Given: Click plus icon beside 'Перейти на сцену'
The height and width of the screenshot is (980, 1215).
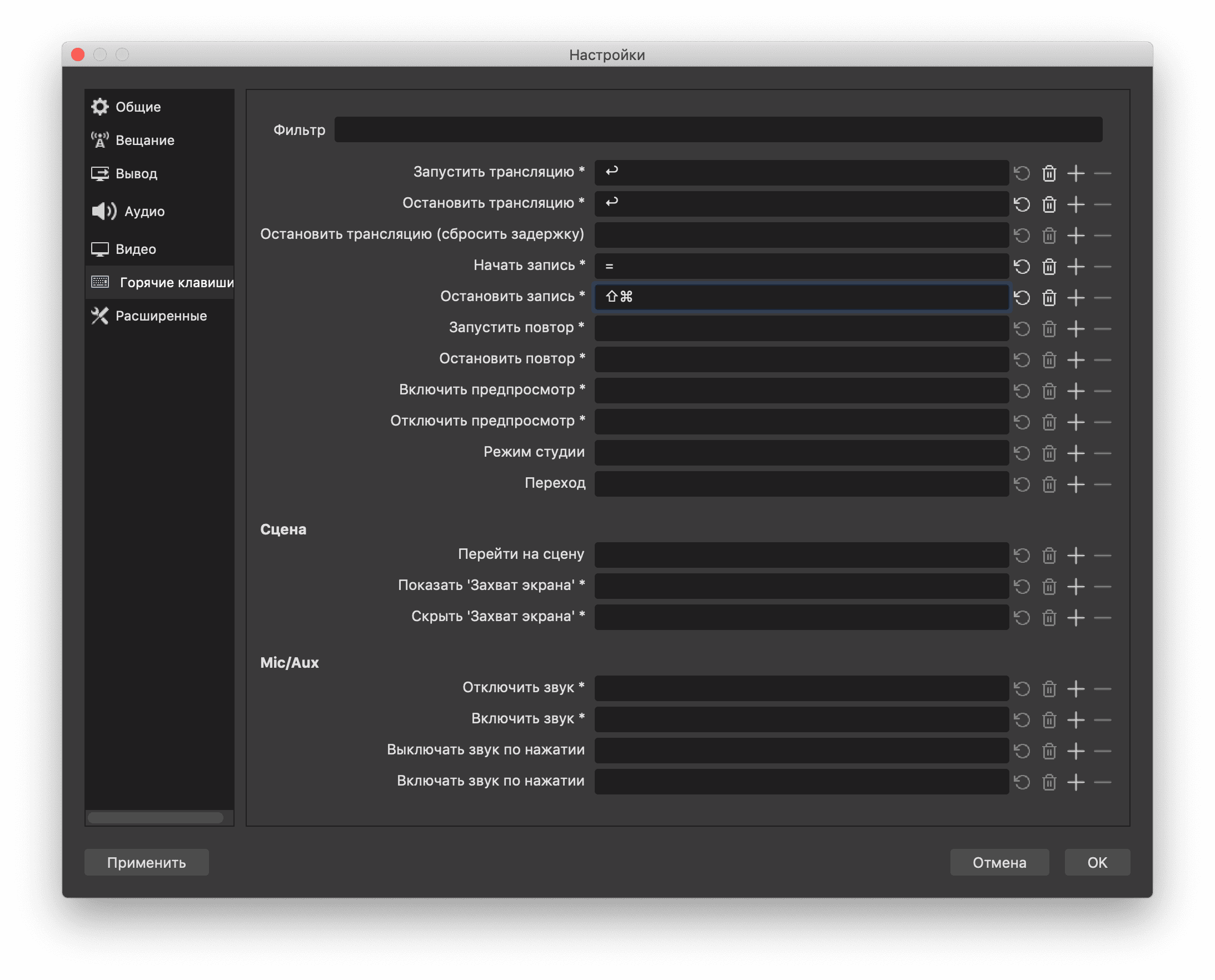Looking at the screenshot, I should click(x=1075, y=556).
